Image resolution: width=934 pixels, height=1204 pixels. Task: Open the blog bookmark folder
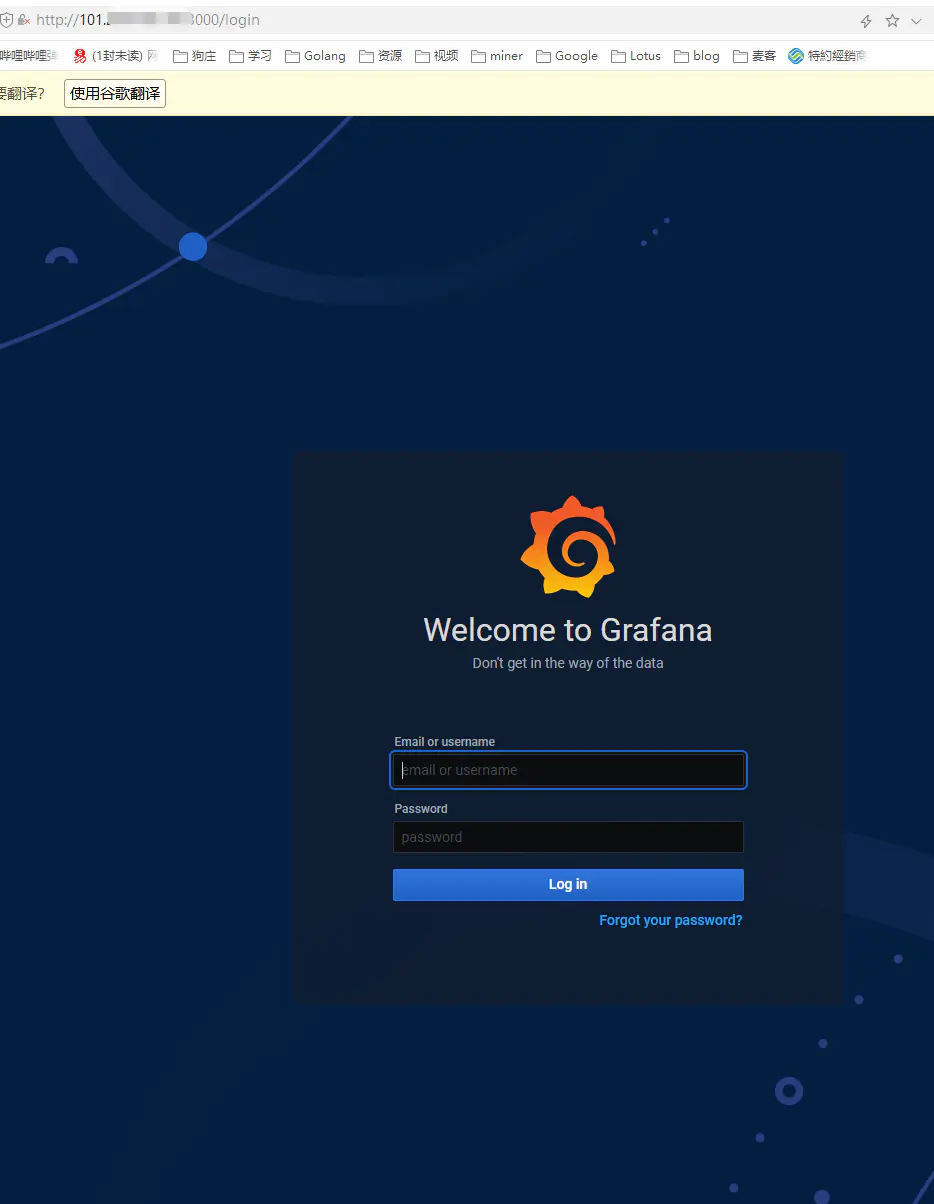tap(697, 56)
